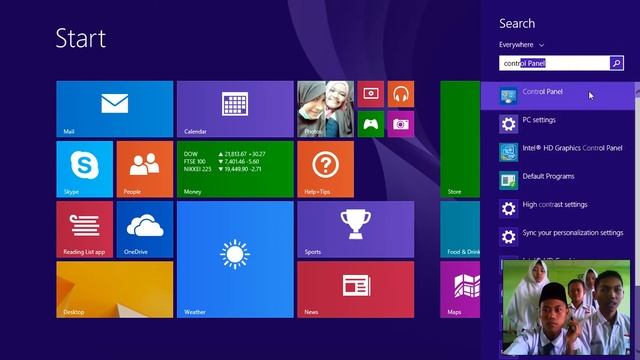
Task: Open the Mail tile
Action: coord(115,109)
